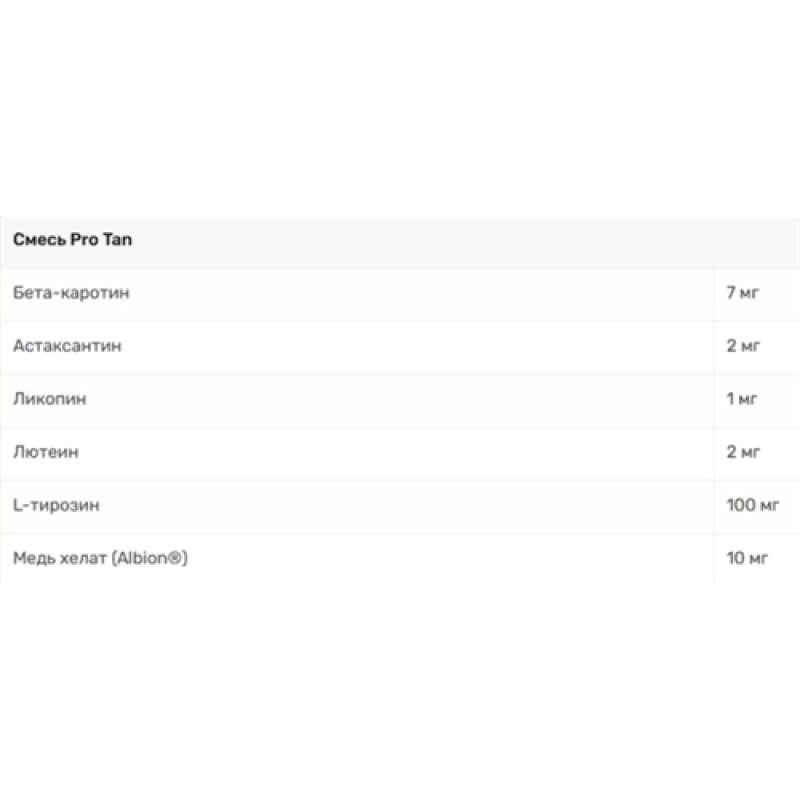Select the 10 мг dosage value
The image size is (800, 800).
[x=748, y=558]
